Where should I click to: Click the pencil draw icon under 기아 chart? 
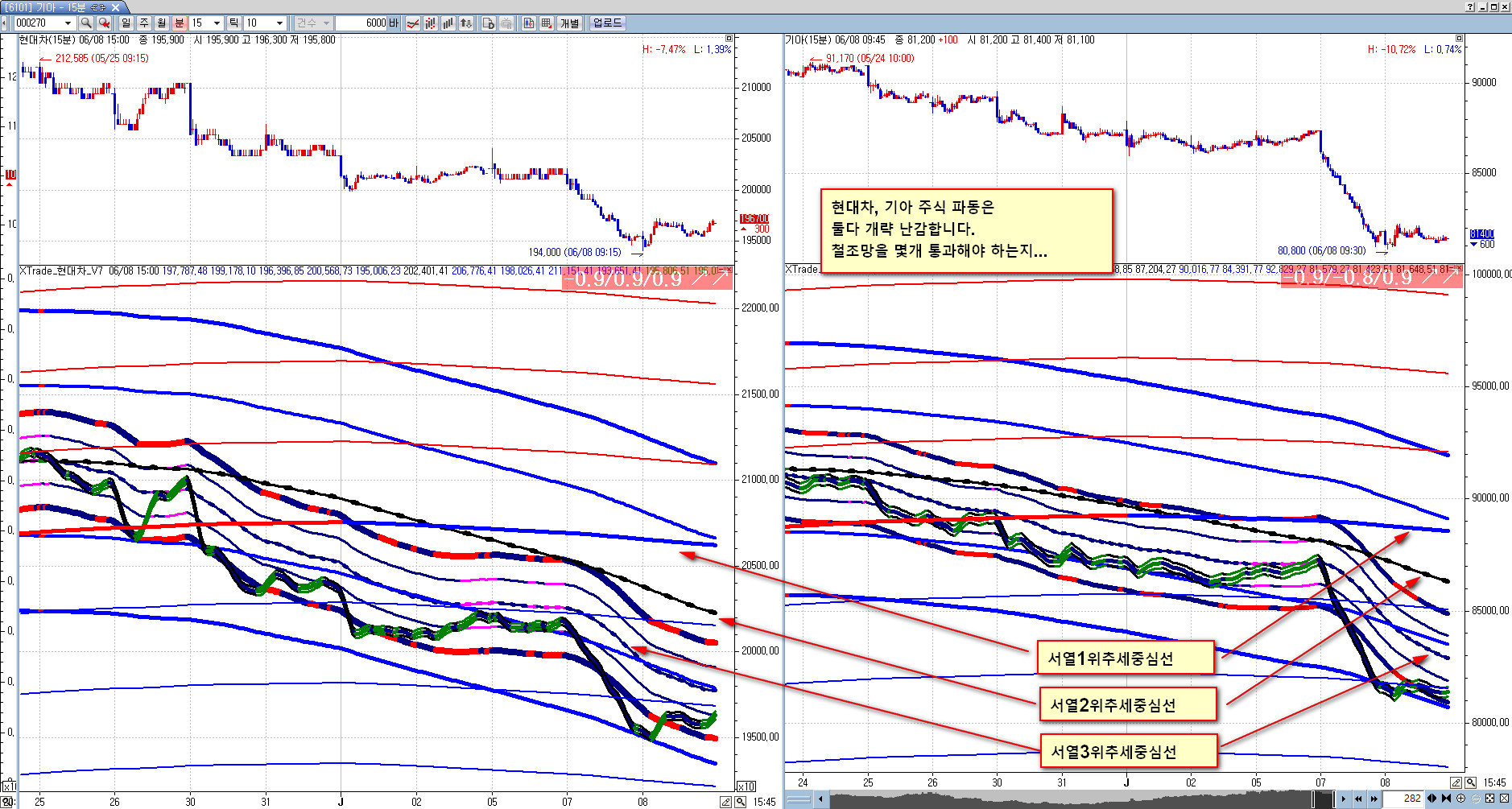[x=1456, y=782]
